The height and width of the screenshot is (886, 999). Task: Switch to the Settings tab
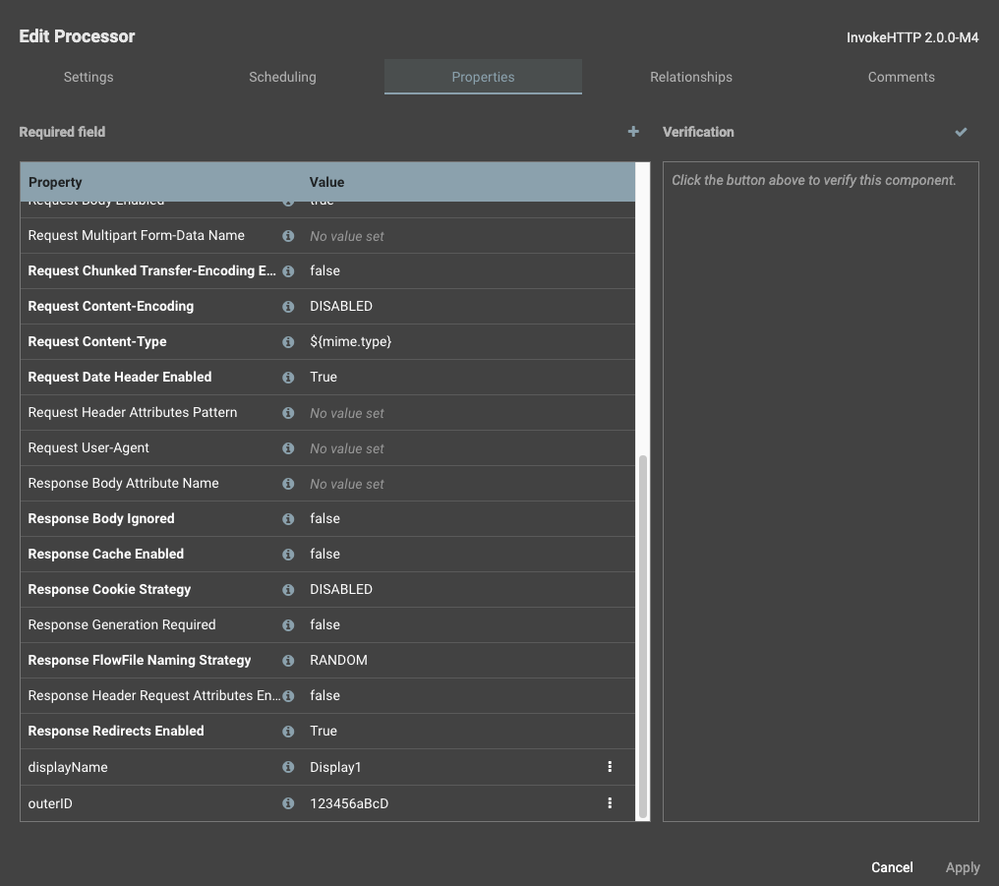88,77
